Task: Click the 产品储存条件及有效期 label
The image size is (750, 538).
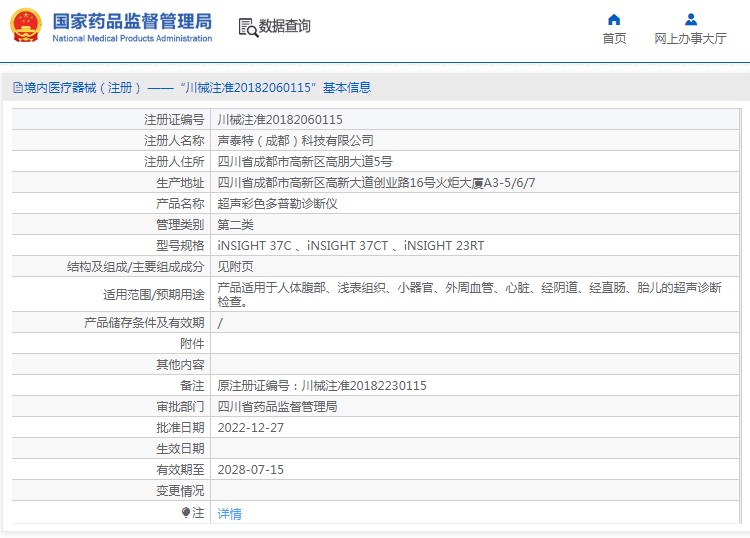Action: coord(144,322)
